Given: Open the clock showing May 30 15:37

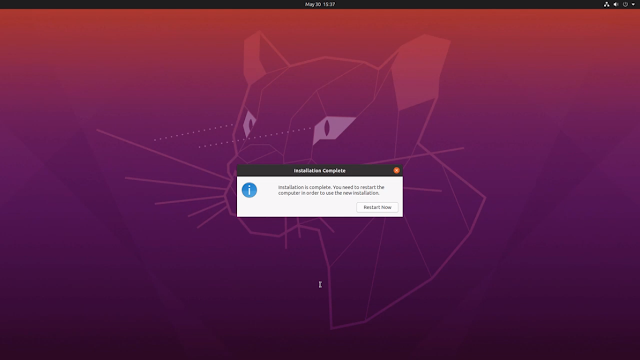Looking at the screenshot, I should coord(320,4).
